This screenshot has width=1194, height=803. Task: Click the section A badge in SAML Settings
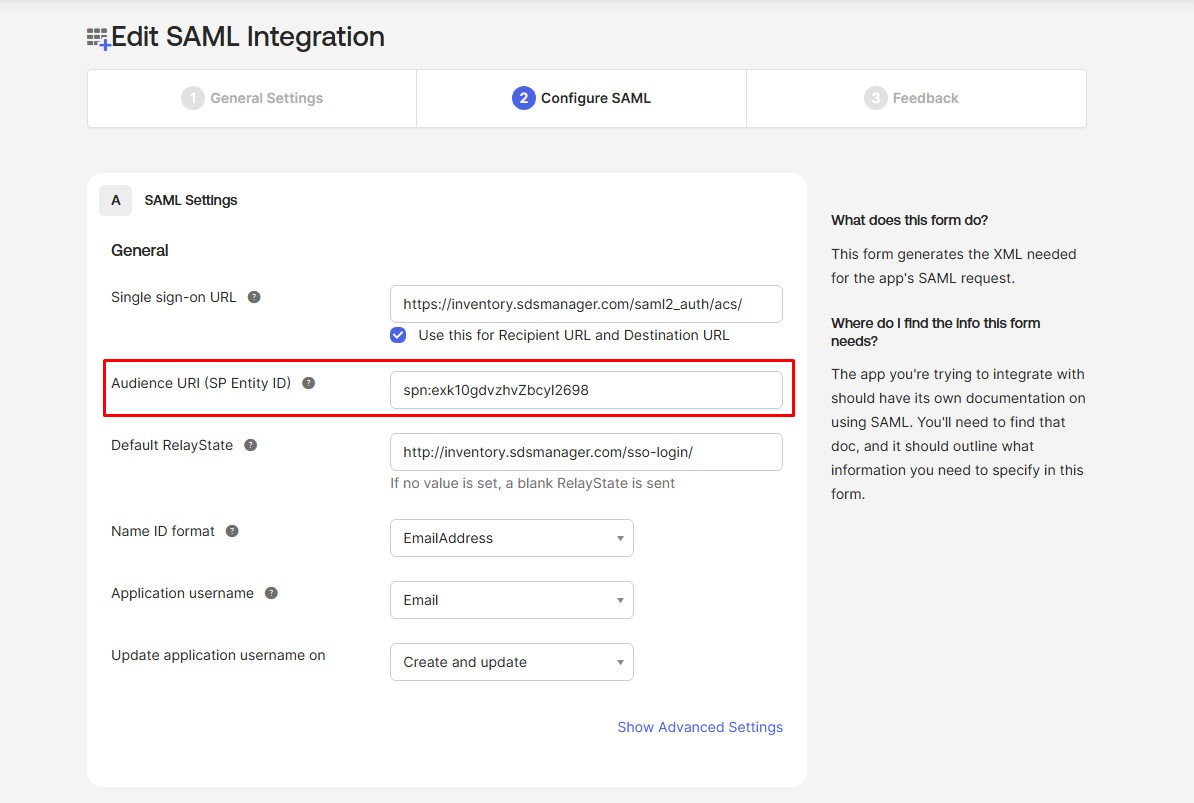tap(116, 200)
